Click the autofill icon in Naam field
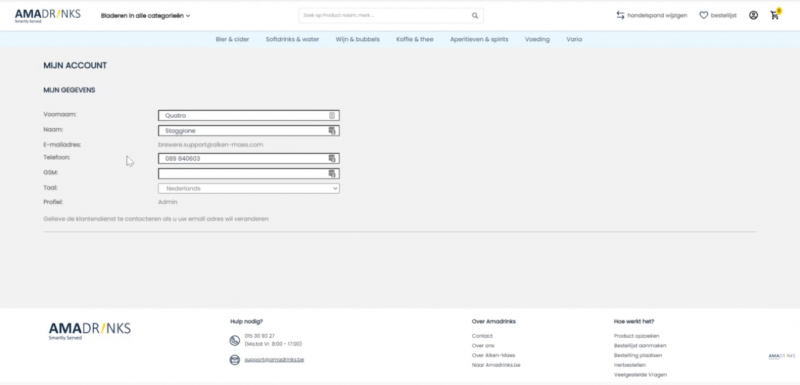 tap(332, 131)
